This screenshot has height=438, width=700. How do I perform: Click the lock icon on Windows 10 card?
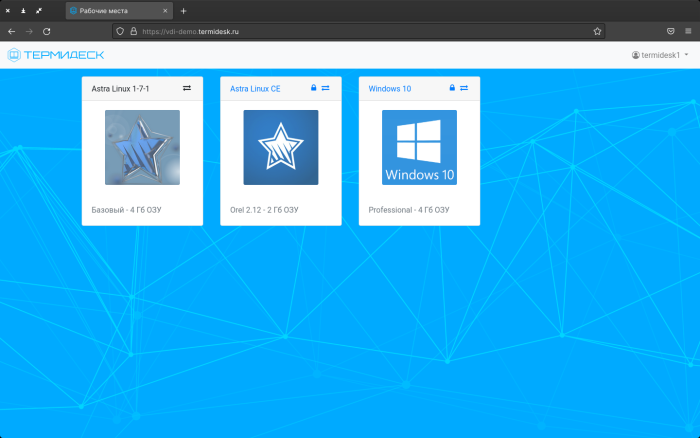point(452,88)
